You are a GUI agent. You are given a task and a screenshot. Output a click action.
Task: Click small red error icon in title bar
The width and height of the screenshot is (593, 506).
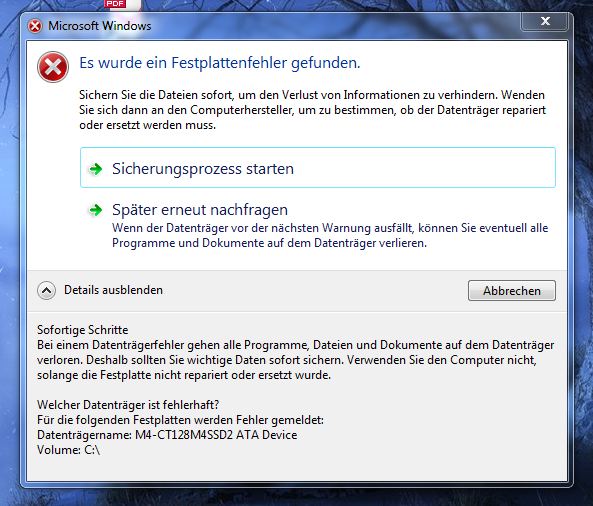(35, 26)
